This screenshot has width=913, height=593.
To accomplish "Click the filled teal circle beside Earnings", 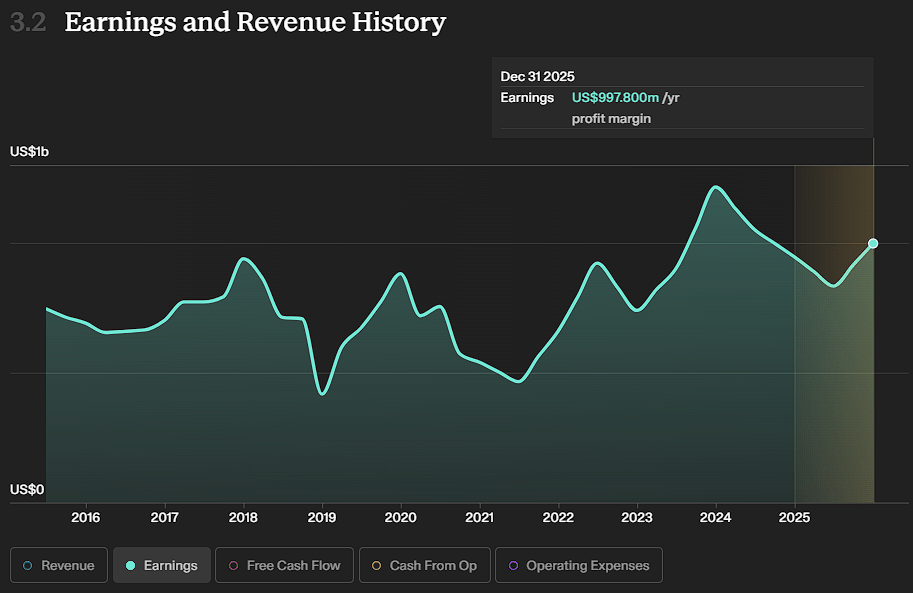I will 130,566.
